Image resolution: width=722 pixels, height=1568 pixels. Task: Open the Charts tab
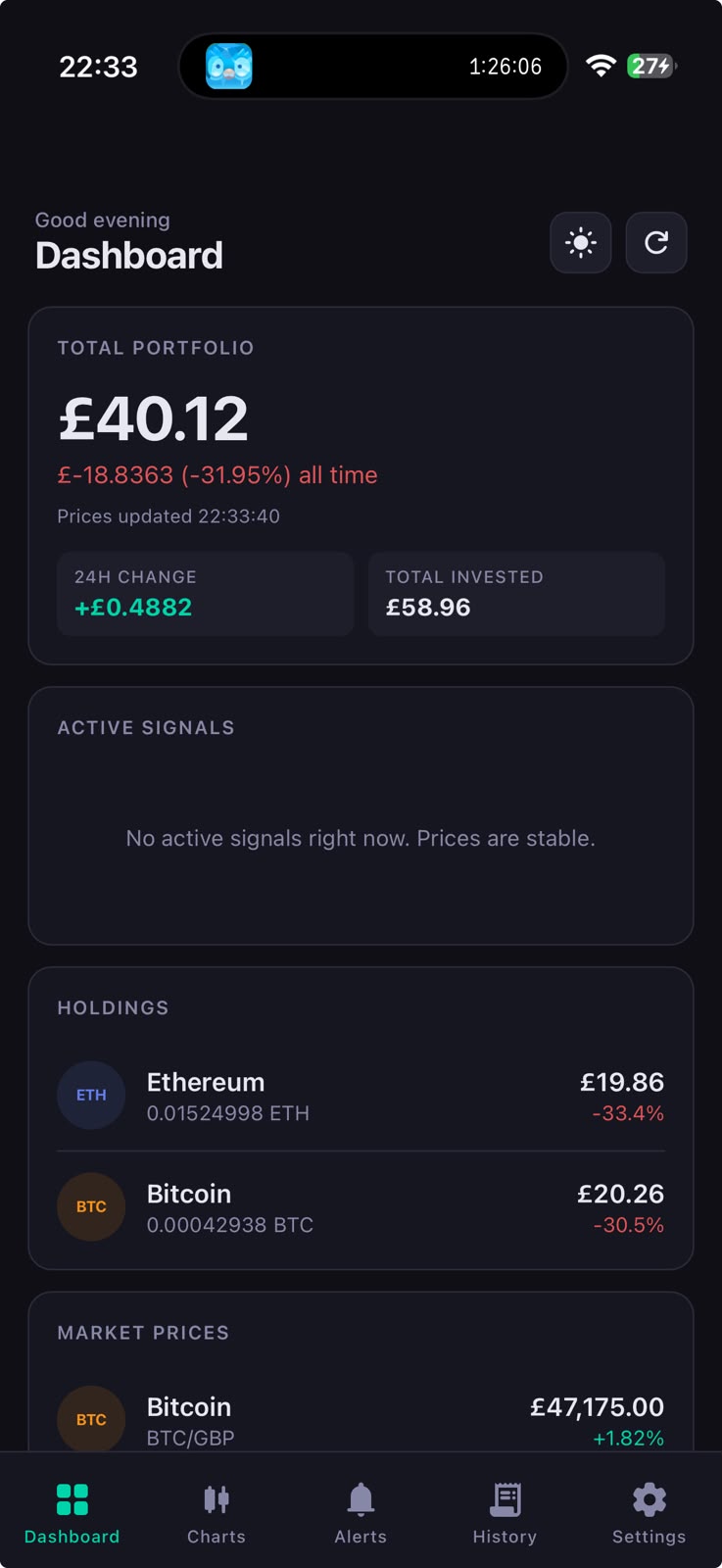click(x=217, y=1514)
